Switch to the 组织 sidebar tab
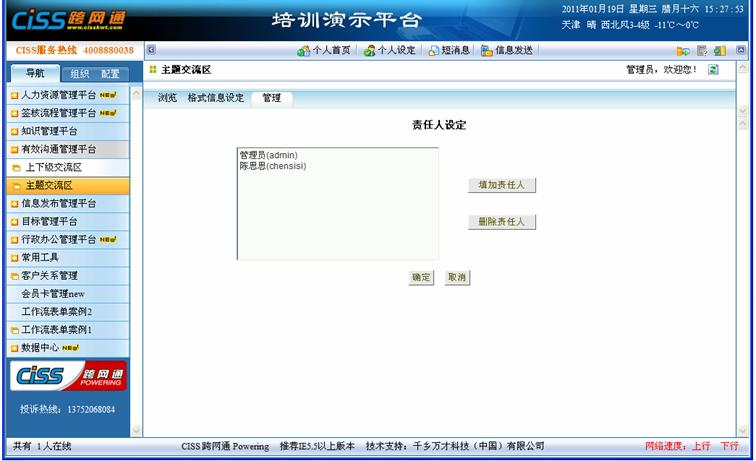 (x=79, y=74)
